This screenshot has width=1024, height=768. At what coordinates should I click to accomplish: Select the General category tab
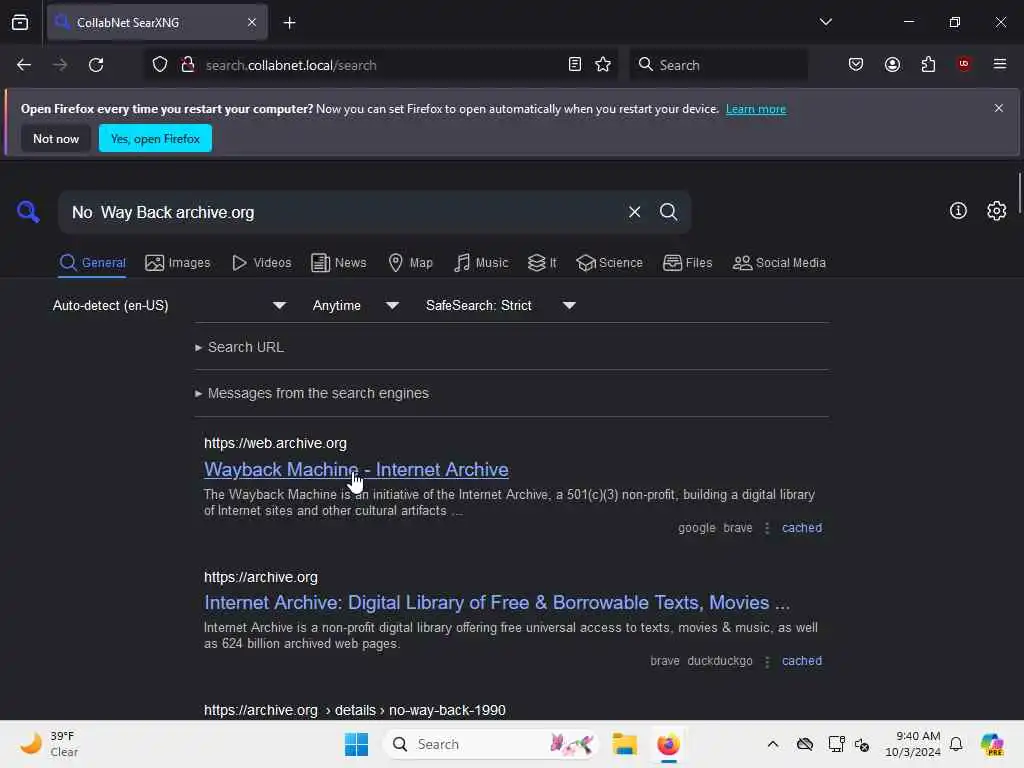92,263
